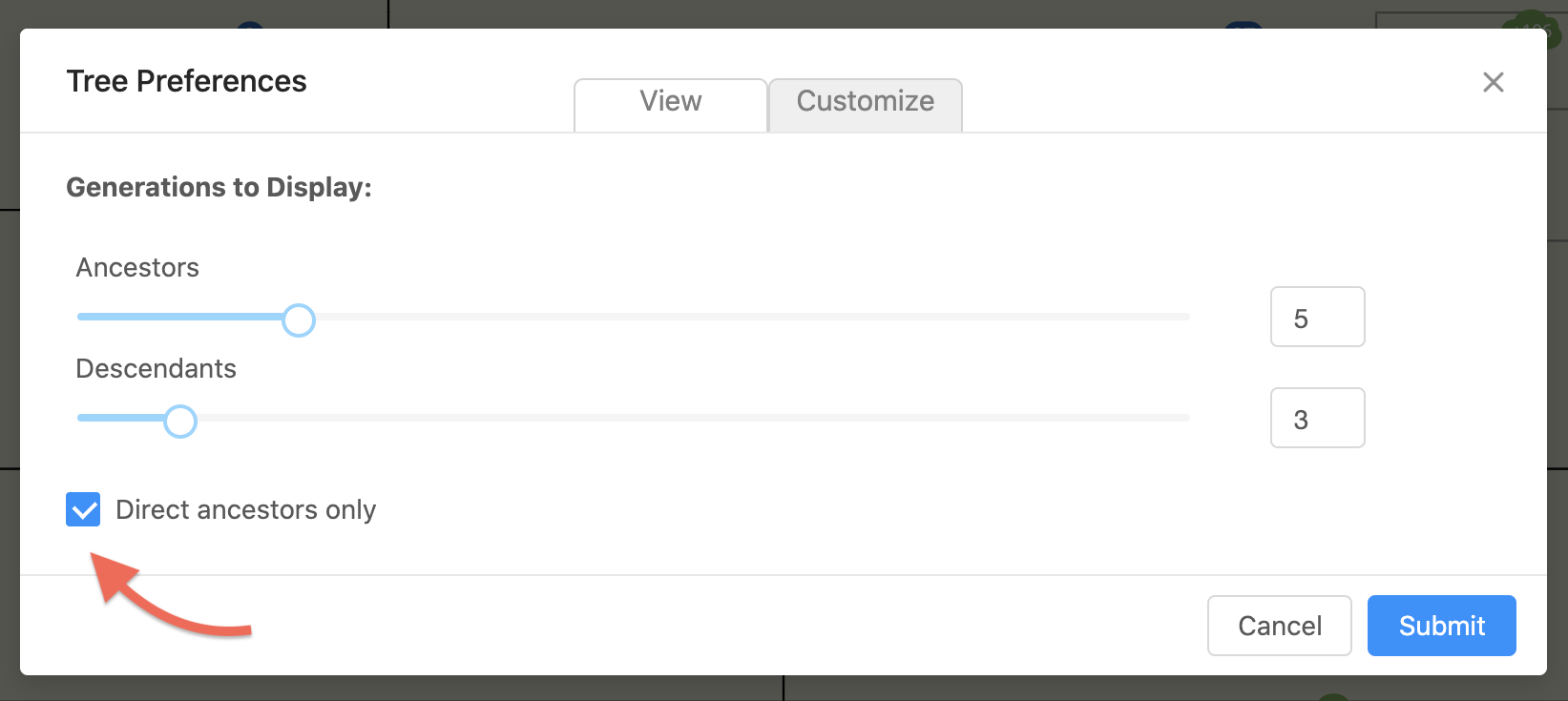This screenshot has width=1568, height=701.
Task: Click the 'Generations to Display:' heading
Action: tap(219, 187)
